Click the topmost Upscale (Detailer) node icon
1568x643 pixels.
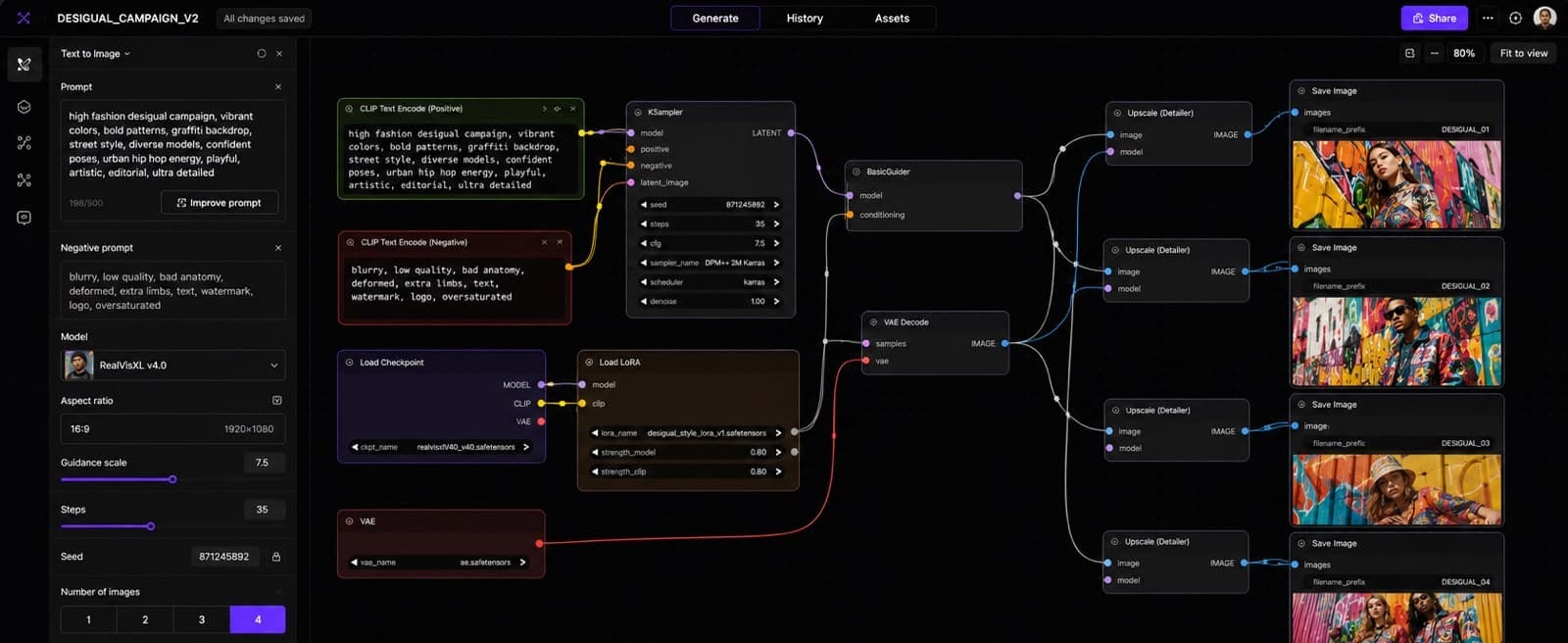(x=1117, y=113)
